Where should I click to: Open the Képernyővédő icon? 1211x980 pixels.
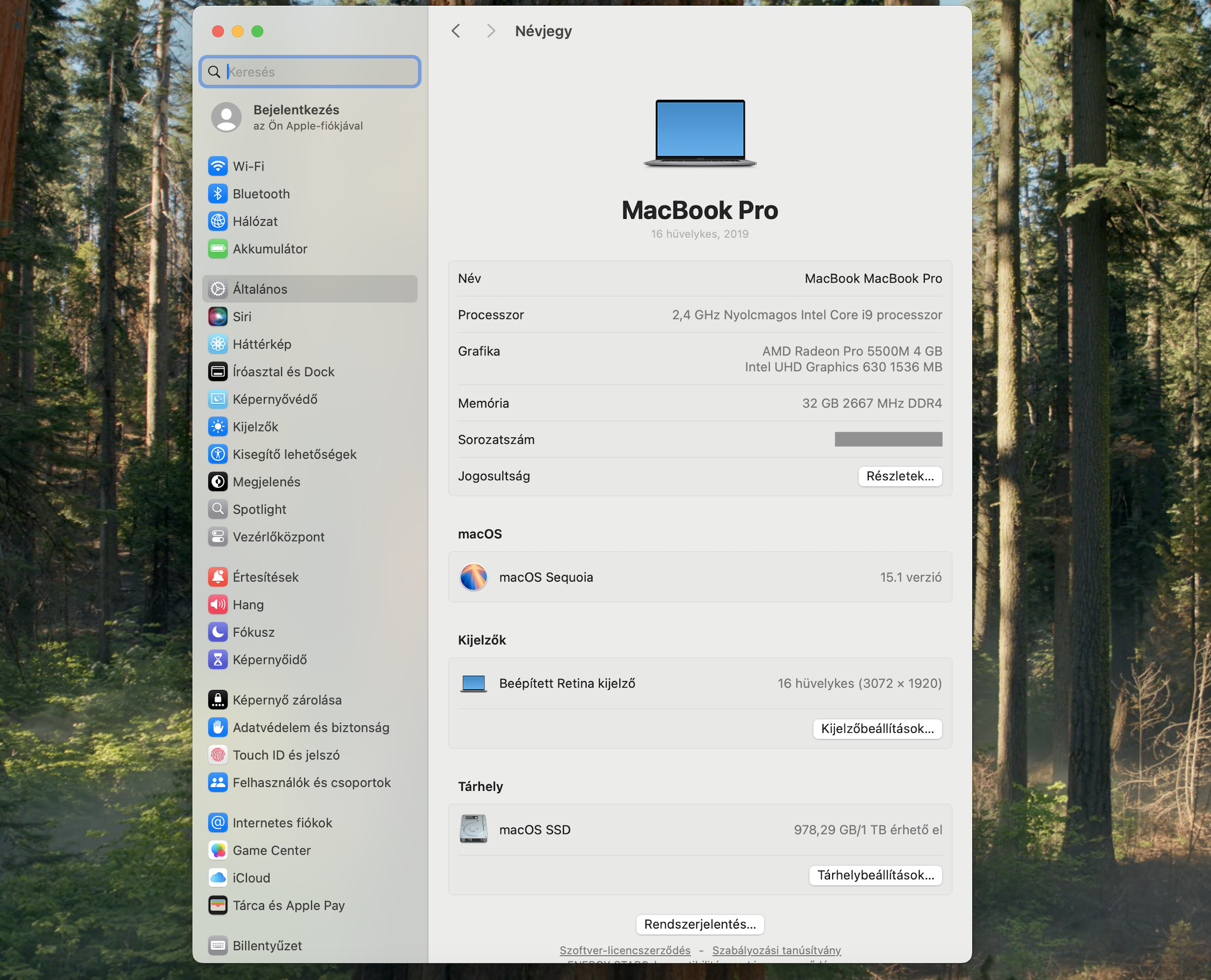(x=217, y=399)
